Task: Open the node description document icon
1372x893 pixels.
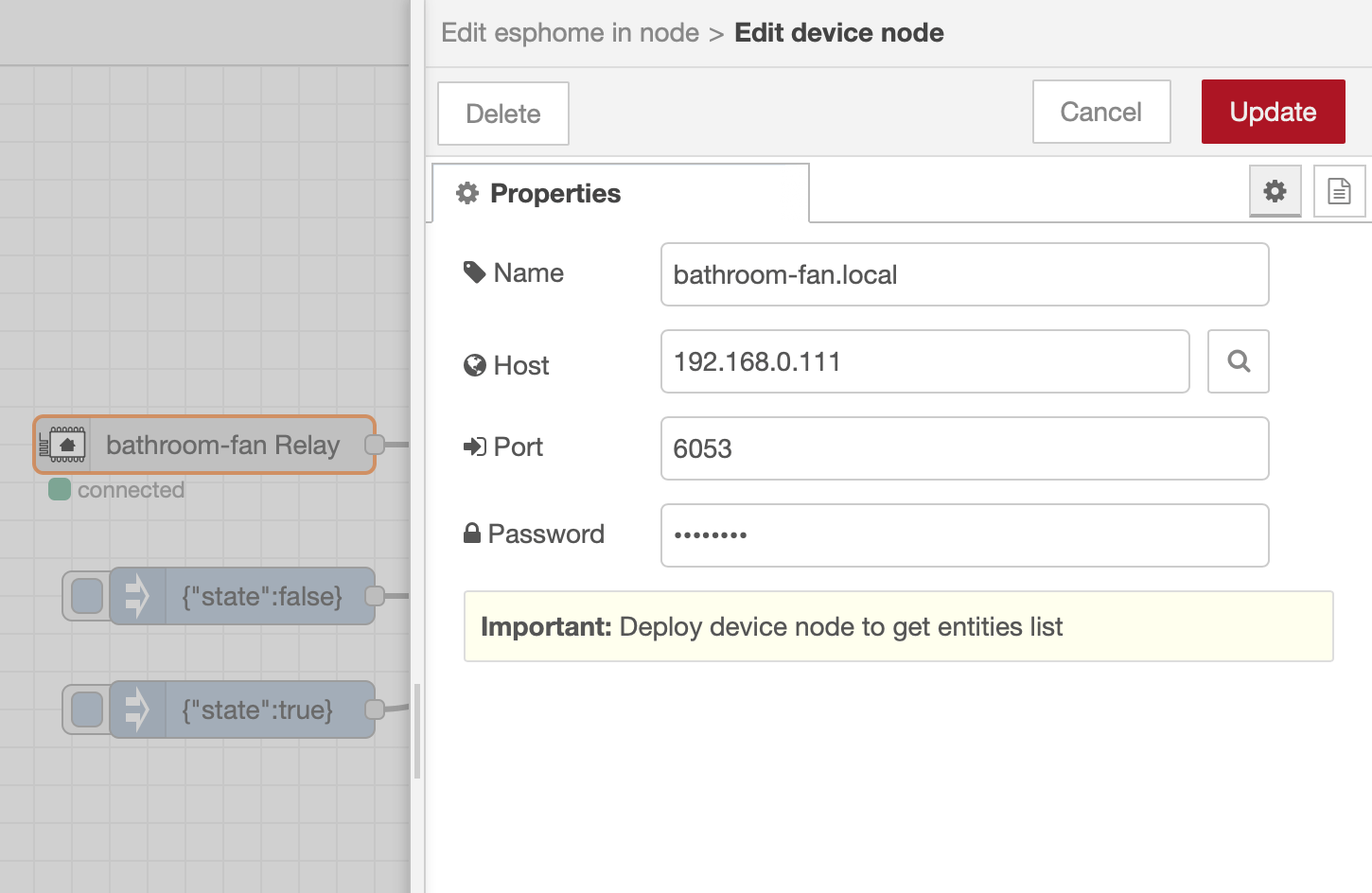Action: [1339, 191]
